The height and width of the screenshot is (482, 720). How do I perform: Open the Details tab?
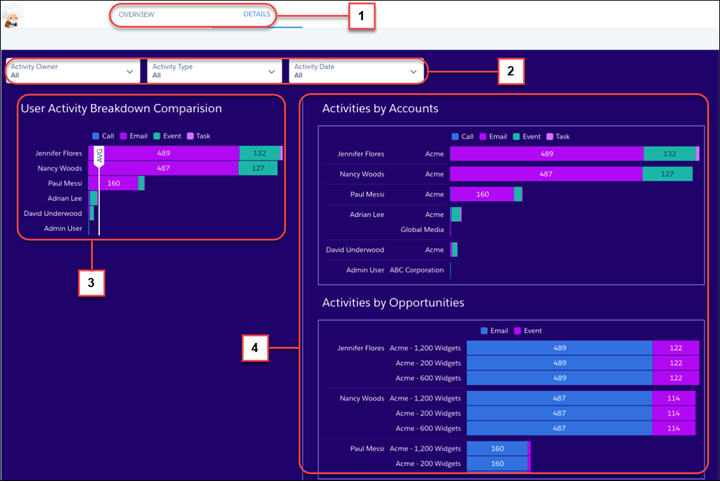(257, 15)
